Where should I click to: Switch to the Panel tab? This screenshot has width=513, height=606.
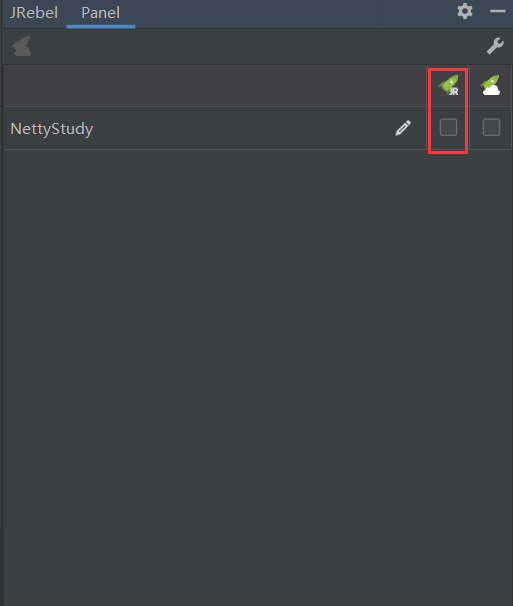coord(101,13)
